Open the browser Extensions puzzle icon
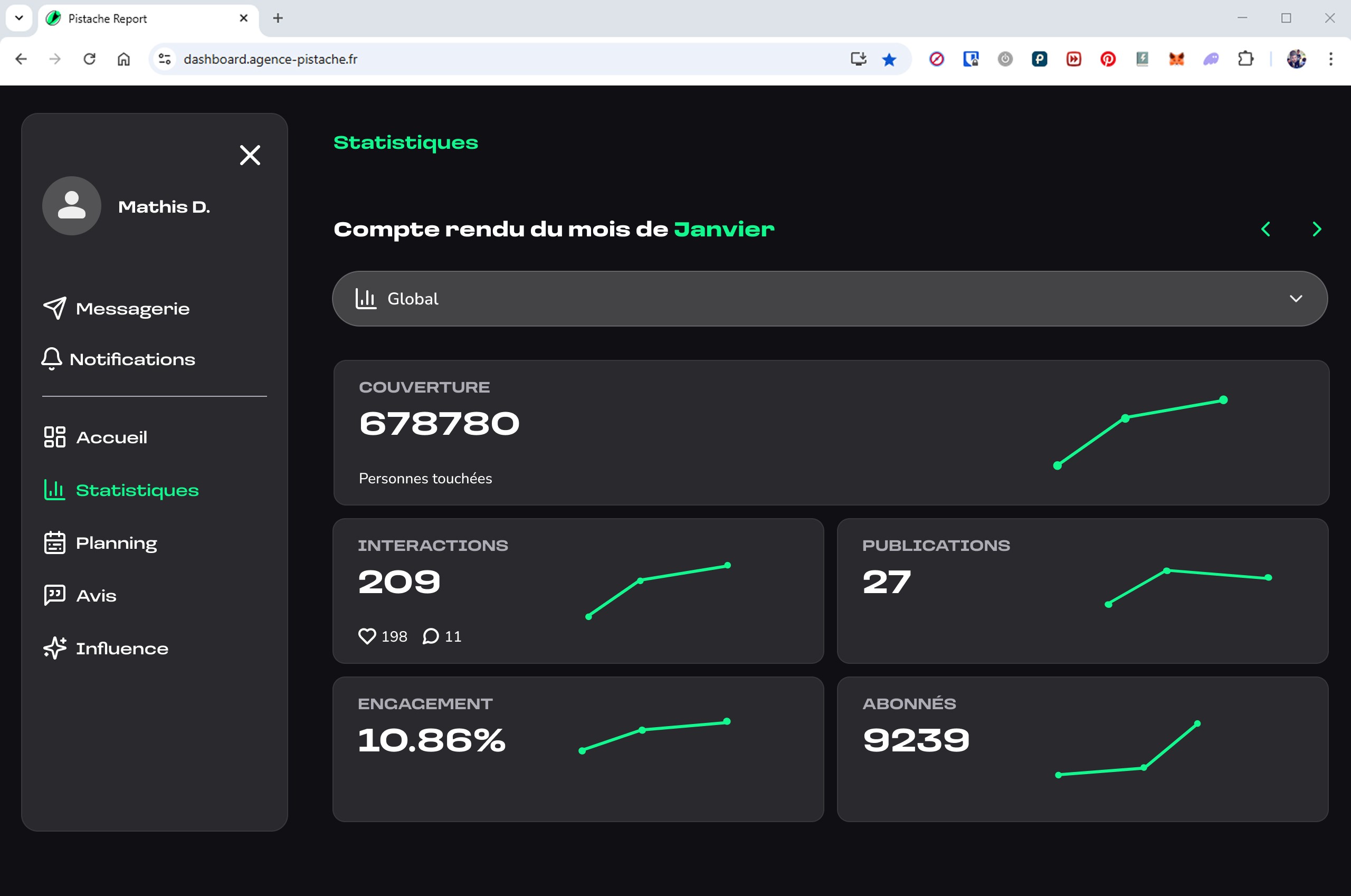This screenshot has width=1351, height=896. tap(1245, 59)
